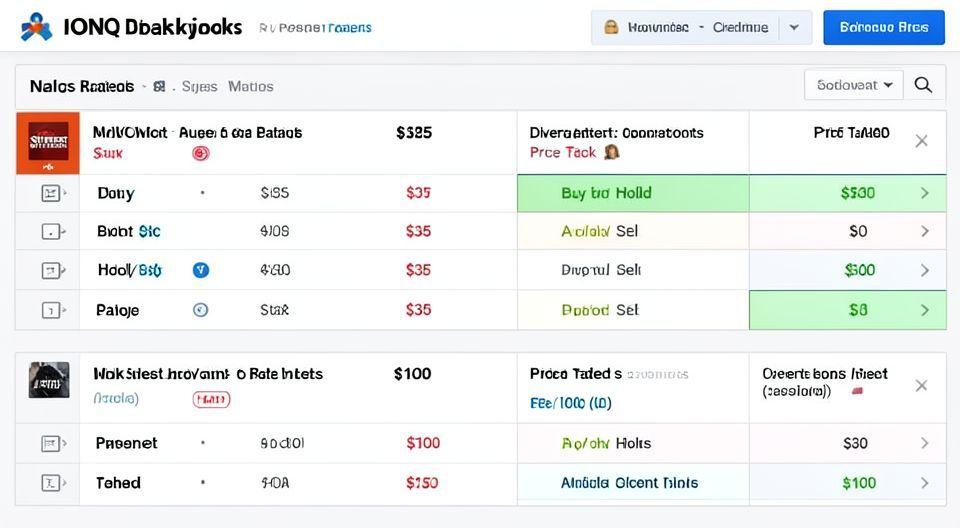Screen dimensions: 960x528
Task: Click the blue check badge in the Hodl row
Action: 200,270
